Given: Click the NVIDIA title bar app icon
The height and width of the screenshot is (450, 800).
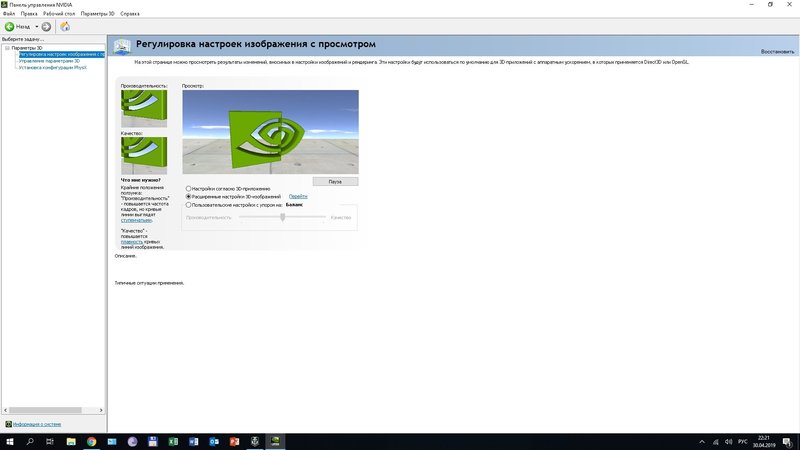Looking at the screenshot, I should (x=4, y=4).
